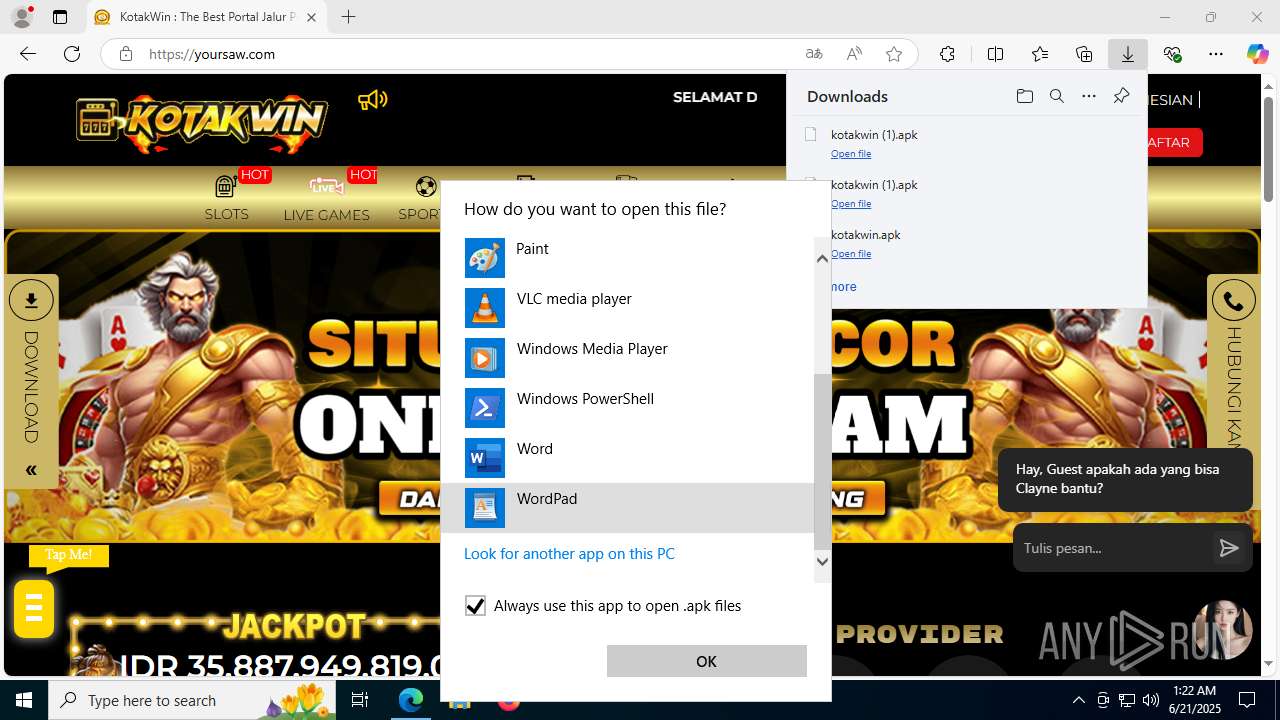Toggle the Downloads toolbar button

1128,54
